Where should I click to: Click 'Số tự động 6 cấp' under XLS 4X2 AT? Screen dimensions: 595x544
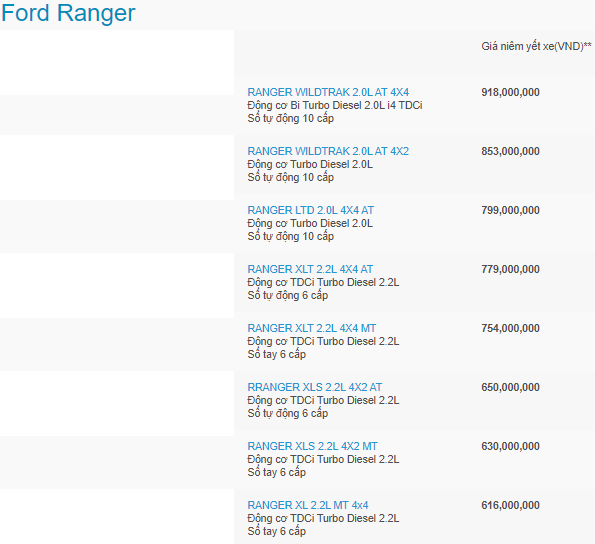pos(288,414)
